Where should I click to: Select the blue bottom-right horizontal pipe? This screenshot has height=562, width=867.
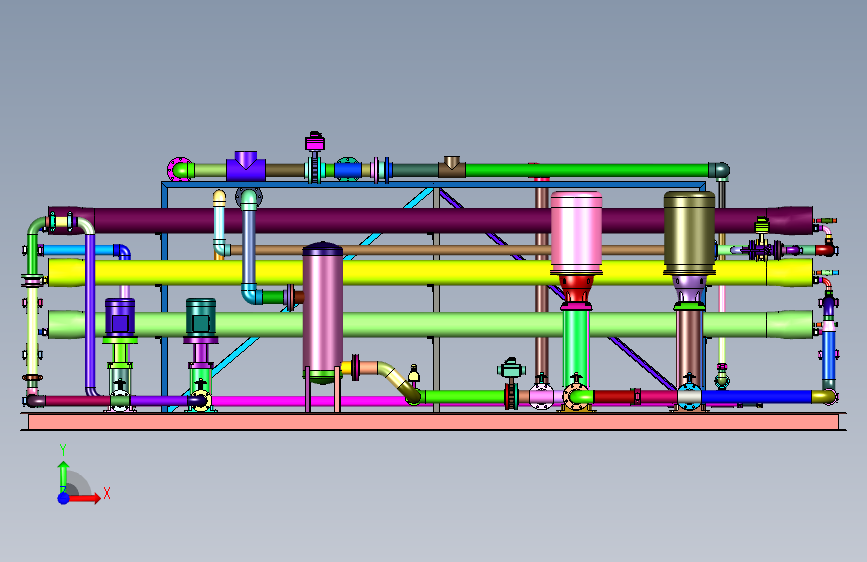click(x=756, y=397)
